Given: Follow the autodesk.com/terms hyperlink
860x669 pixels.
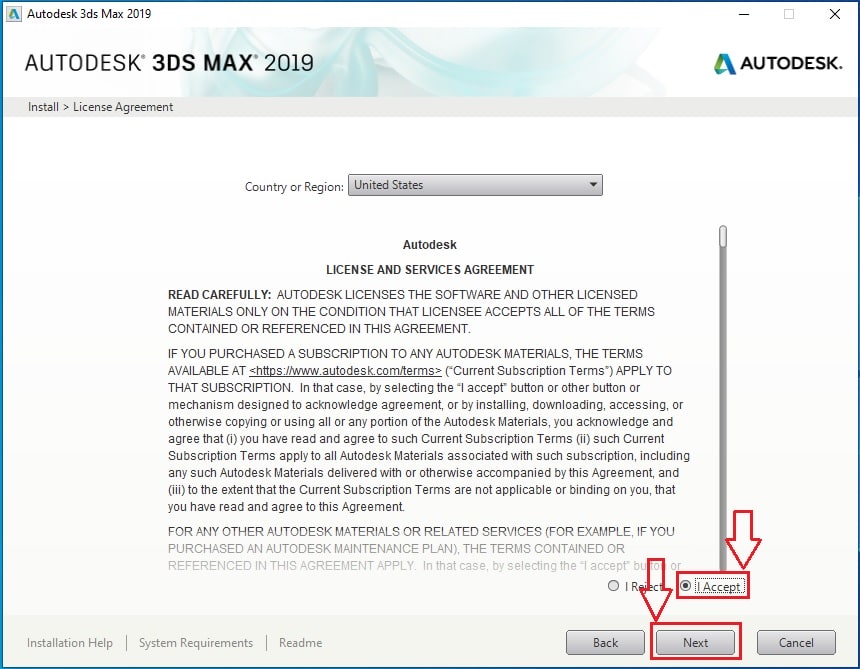Looking at the screenshot, I should pos(345,371).
